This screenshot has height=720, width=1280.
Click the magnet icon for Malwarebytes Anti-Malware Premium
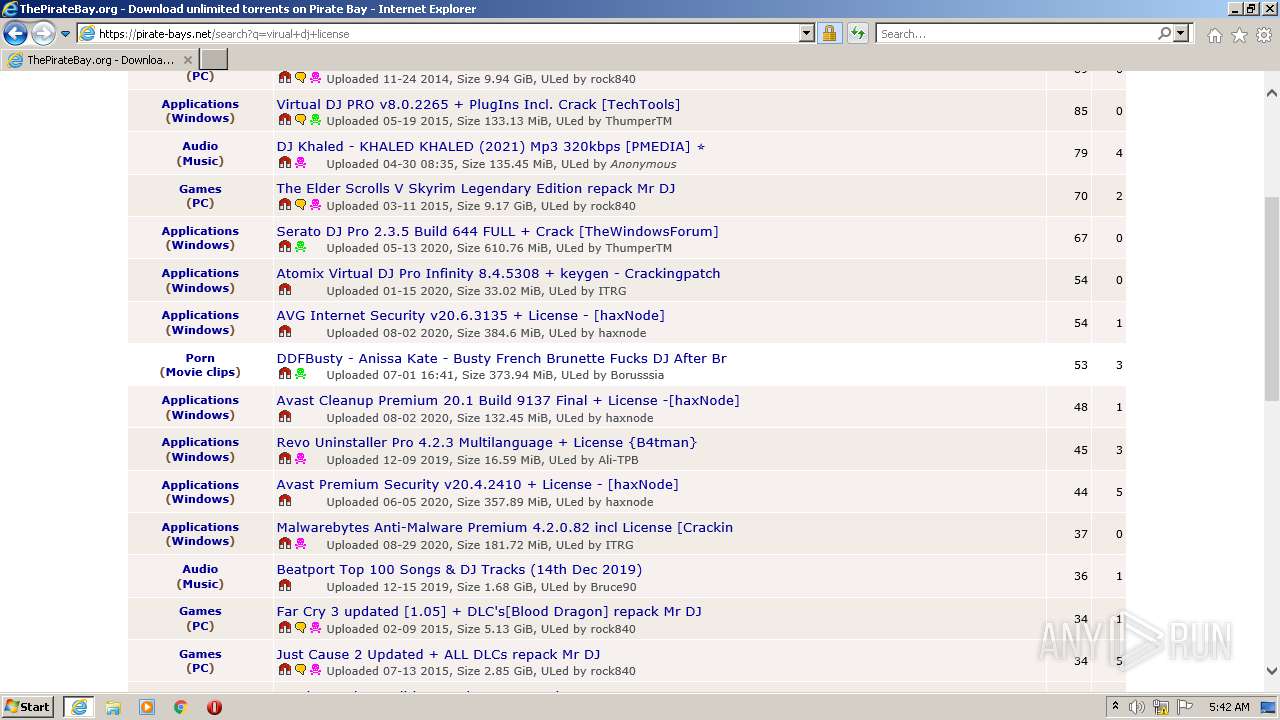click(284, 544)
